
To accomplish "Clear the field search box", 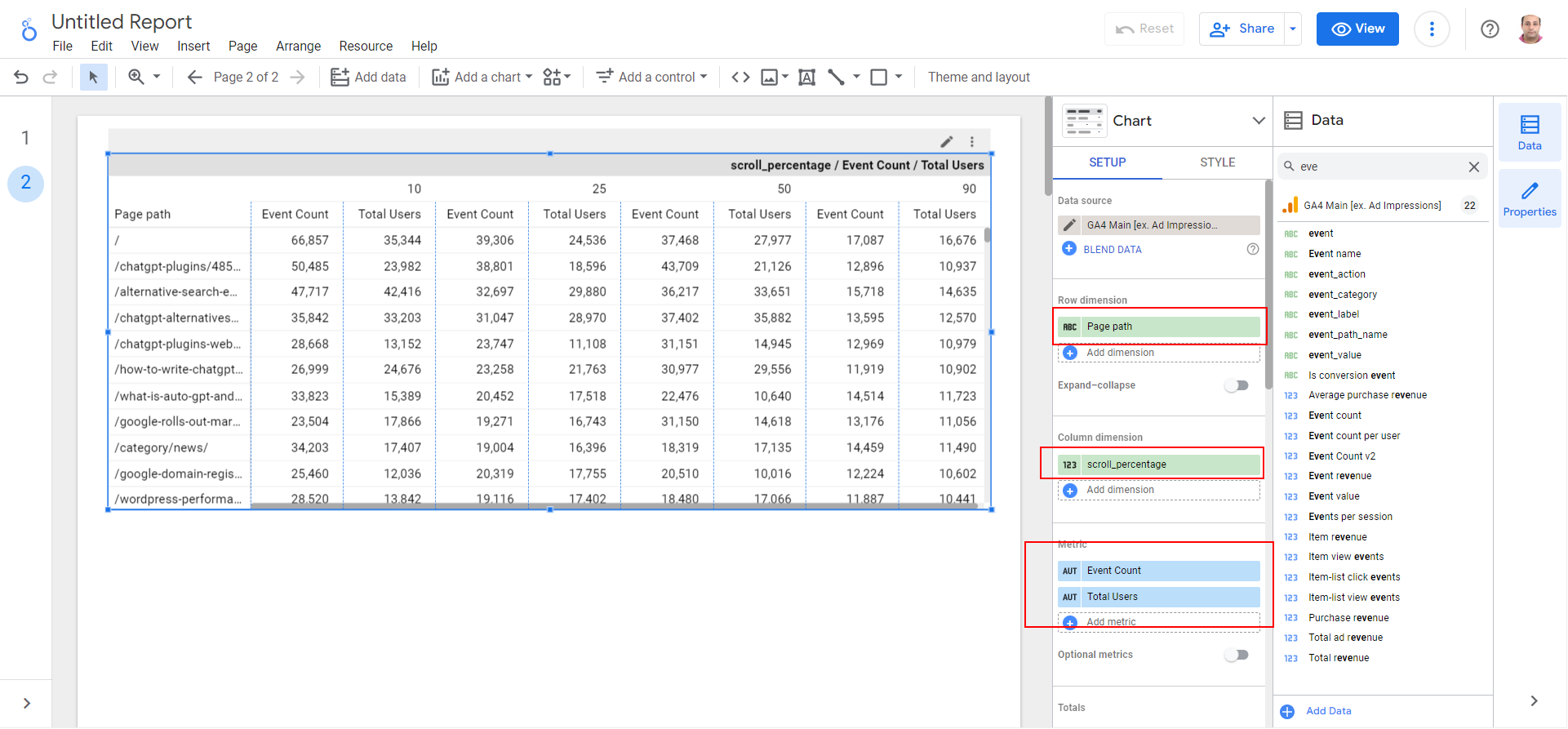I will [1474, 167].
